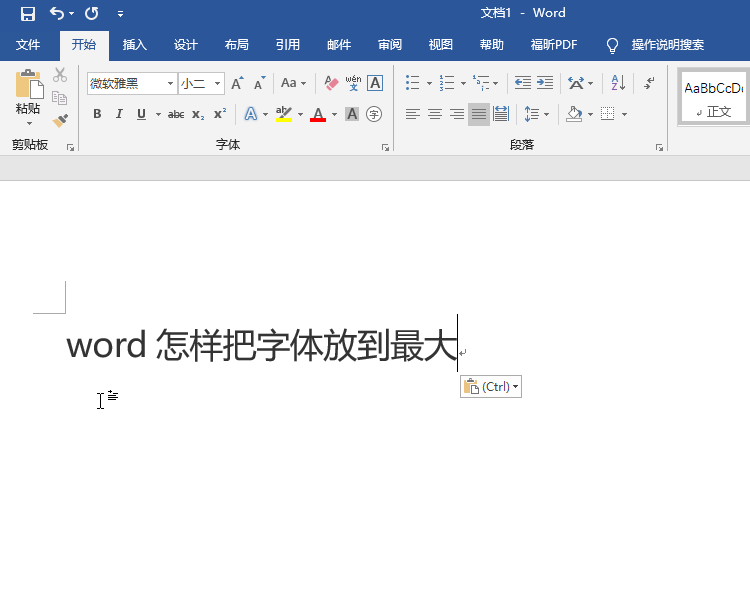Align text right

coord(457,114)
